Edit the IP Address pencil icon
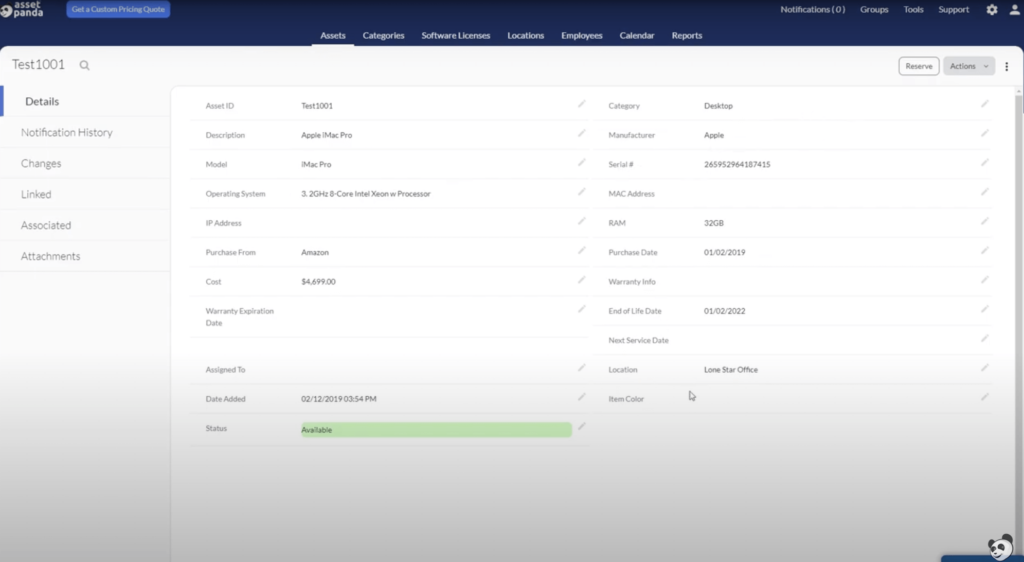Screen dimensions: 1024x562 tap(581, 221)
